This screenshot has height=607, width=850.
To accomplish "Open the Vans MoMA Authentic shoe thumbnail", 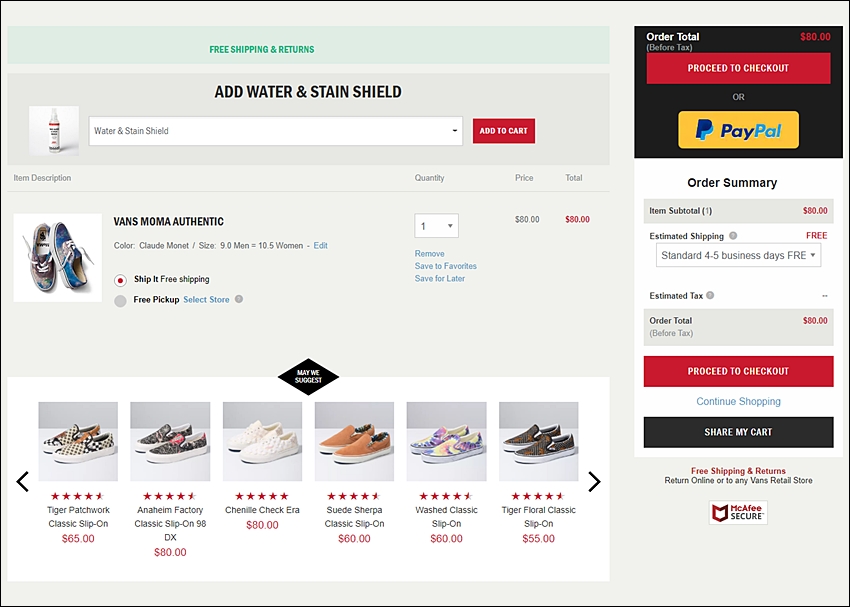I will click(x=57, y=257).
